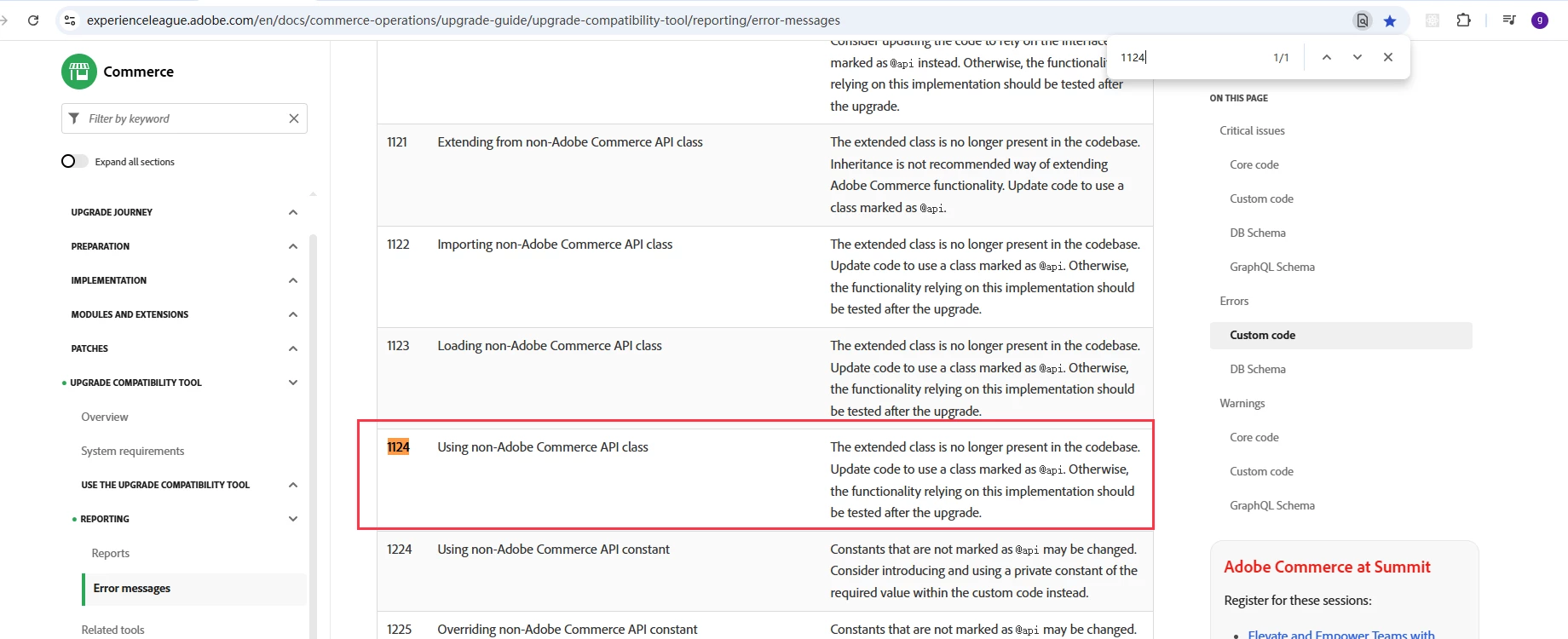Click the error code 1123 cell
1568x639 pixels.
pyautogui.click(x=398, y=346)
